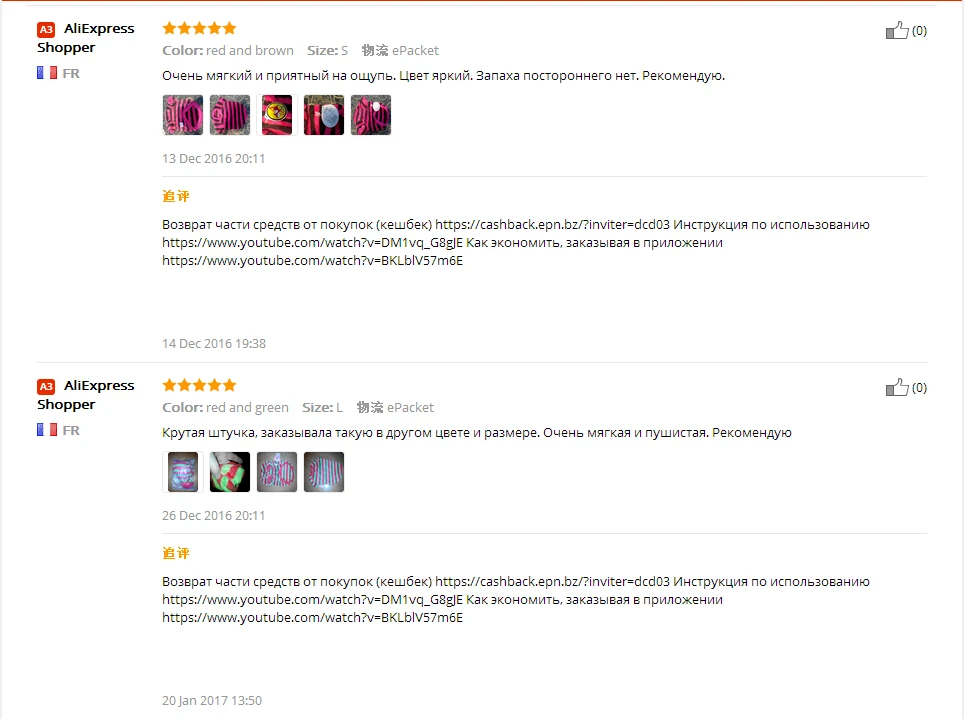
Task: Click the A3 badge of first reviewer
Action: (46, 30)
